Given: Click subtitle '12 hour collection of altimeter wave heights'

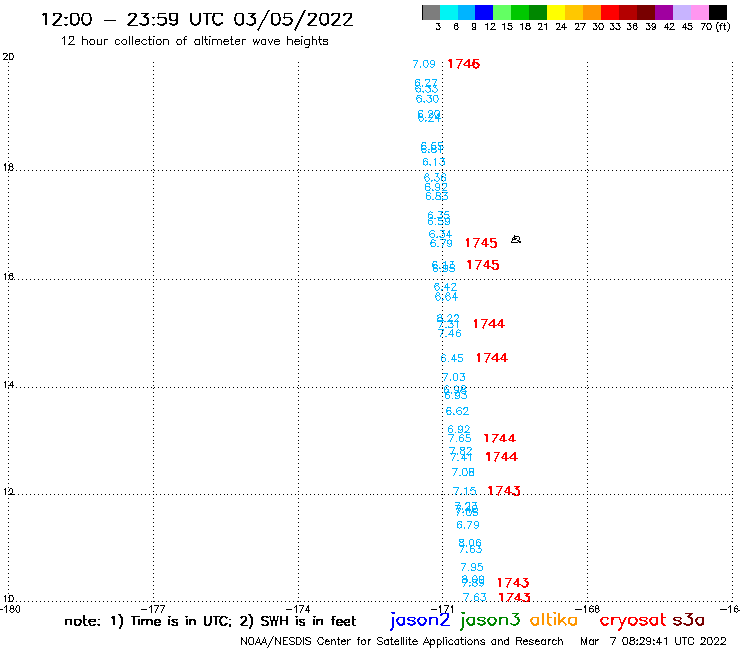Looking at the screenshot, I should click(x=194, y=41).
